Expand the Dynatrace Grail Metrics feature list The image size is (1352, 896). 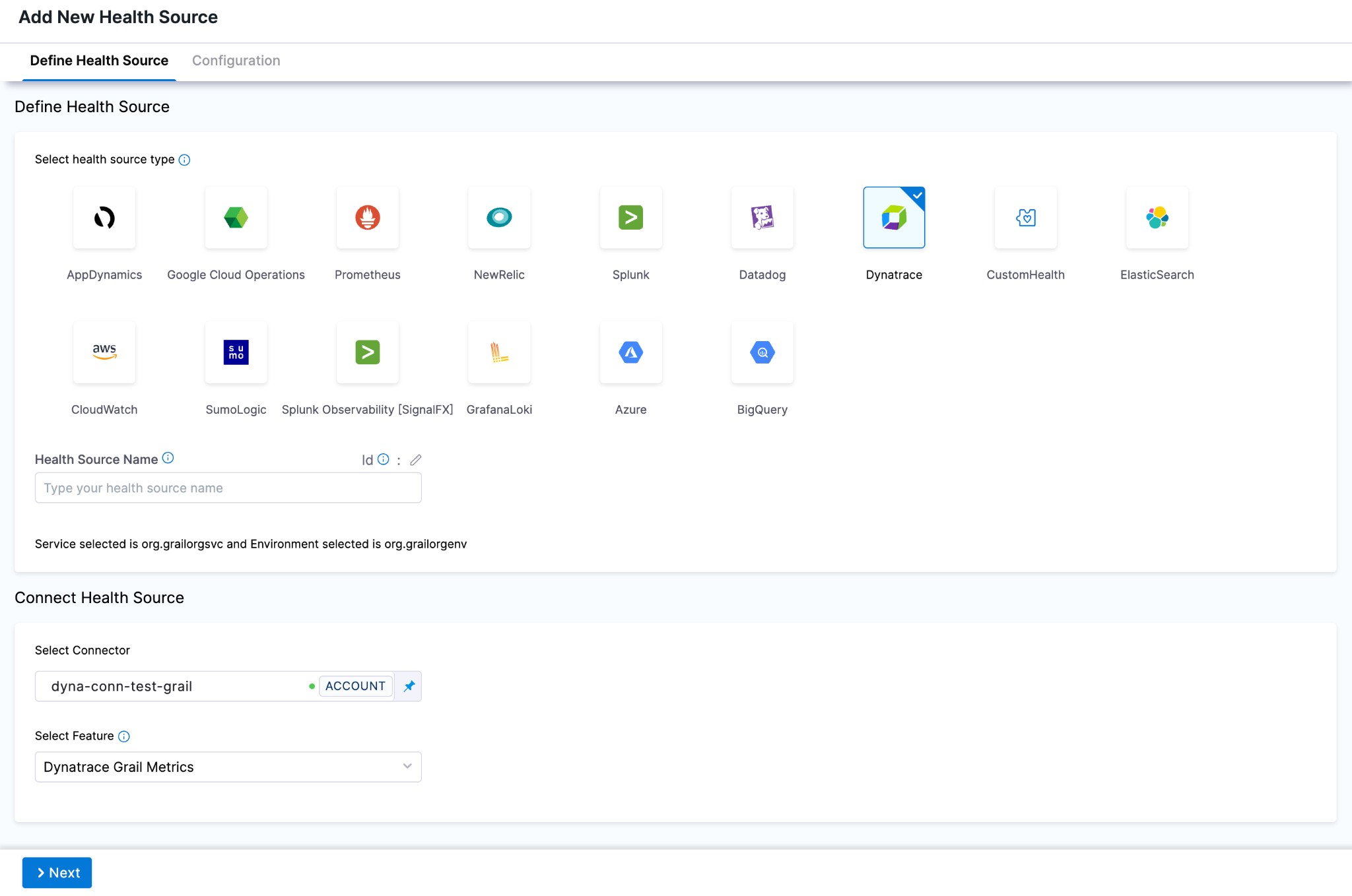(x=406, y=766)
